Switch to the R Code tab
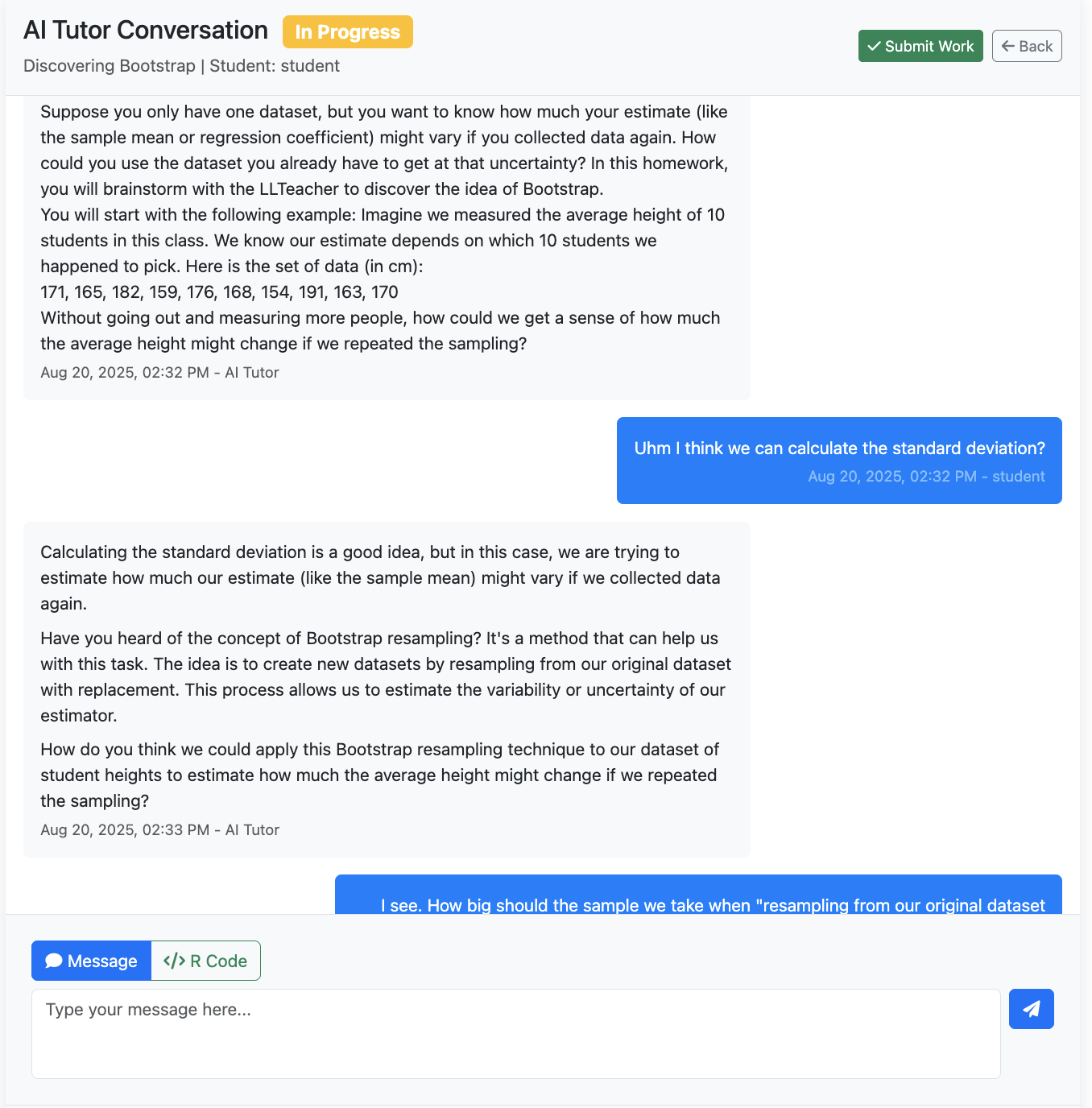The image size is (1092, 1108). coord(206,961)
